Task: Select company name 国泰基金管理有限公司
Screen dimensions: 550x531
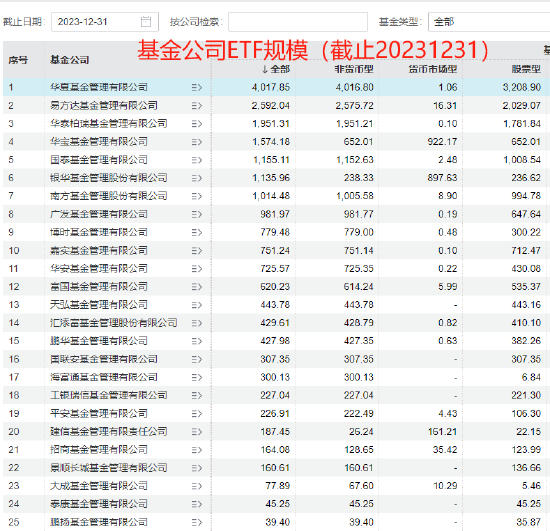Action: click(x=99, y=160)
